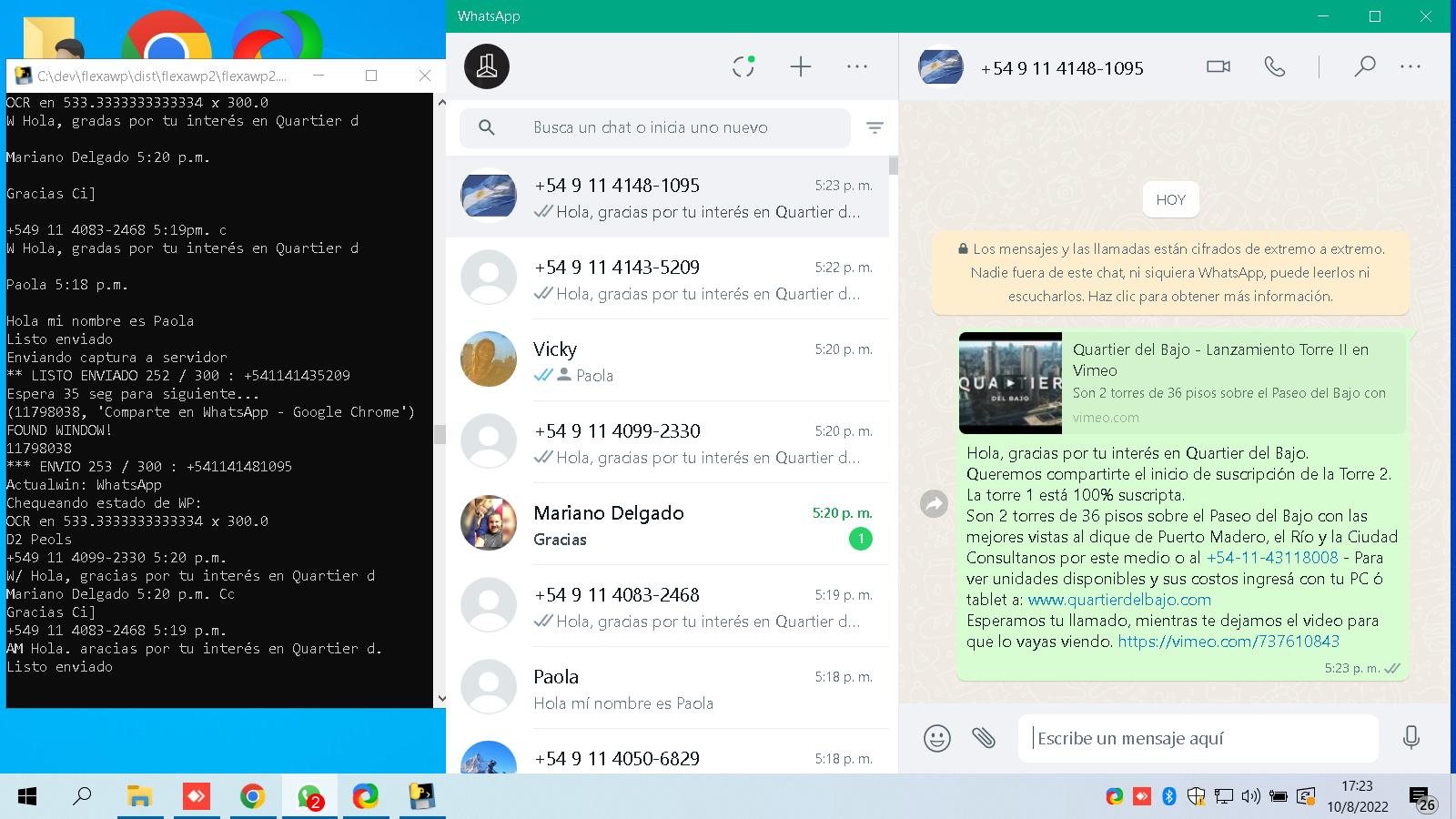1456x819 pixels.
Task: Open chat list menu three dots
Action: (857, 66)
